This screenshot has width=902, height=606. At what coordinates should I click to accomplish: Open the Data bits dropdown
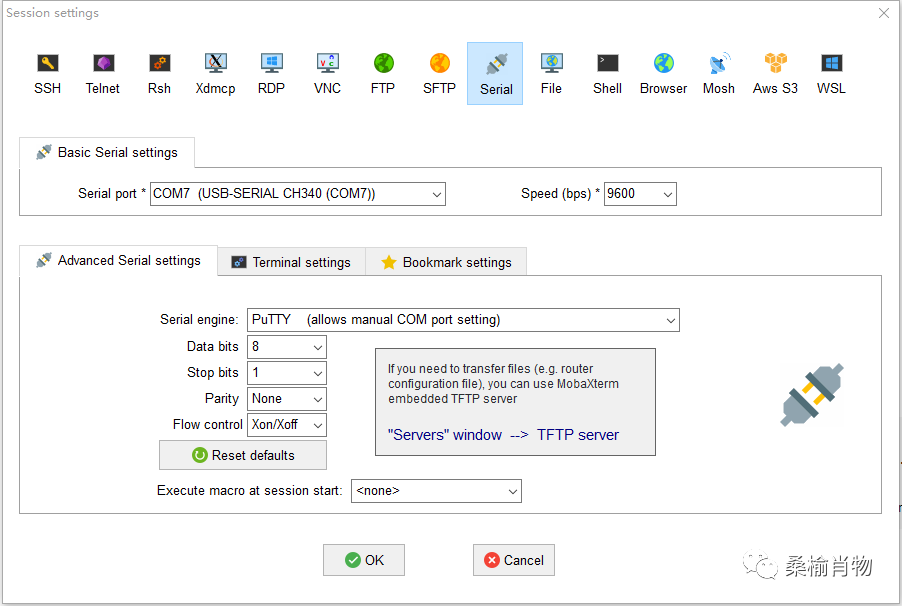[287, 347]
